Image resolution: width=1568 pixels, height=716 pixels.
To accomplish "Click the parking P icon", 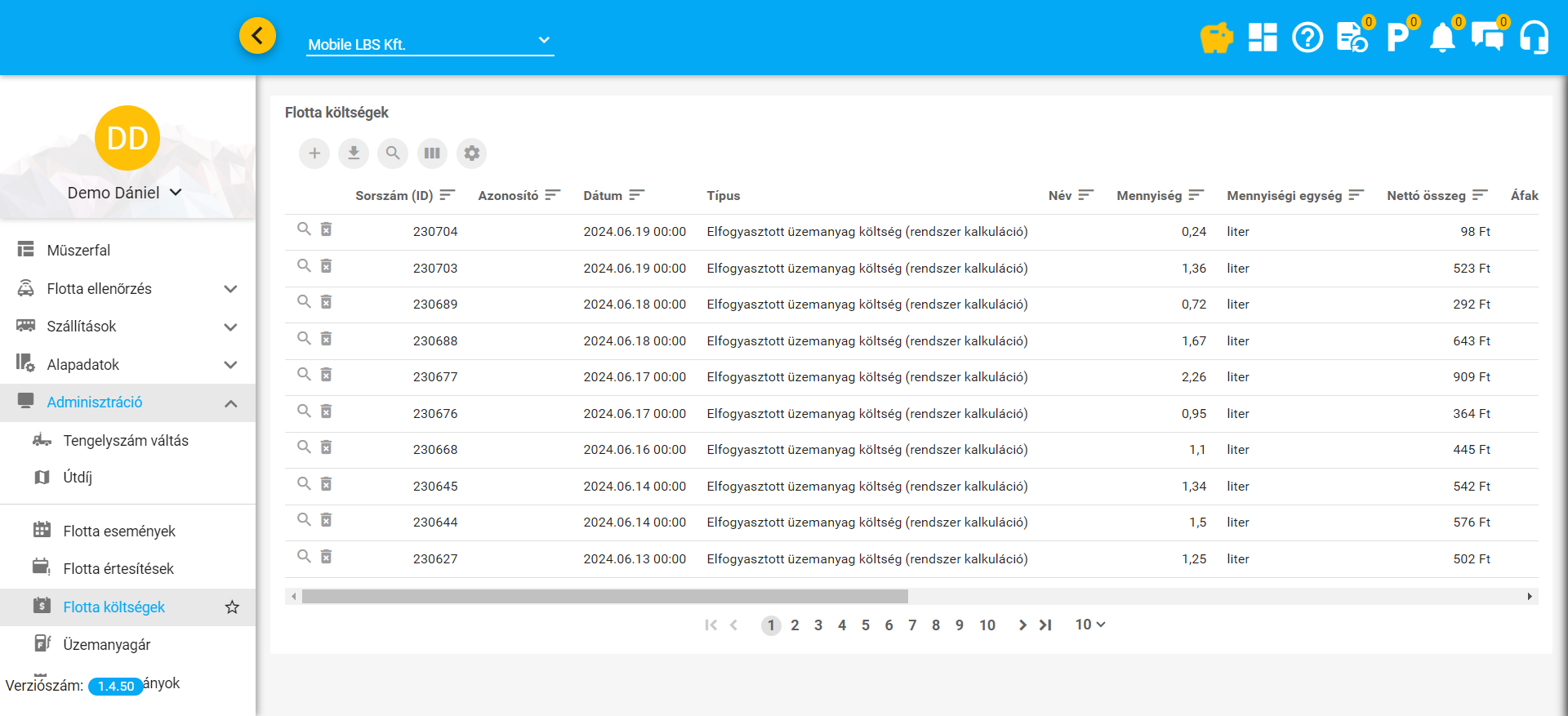I will [1397, 38].
